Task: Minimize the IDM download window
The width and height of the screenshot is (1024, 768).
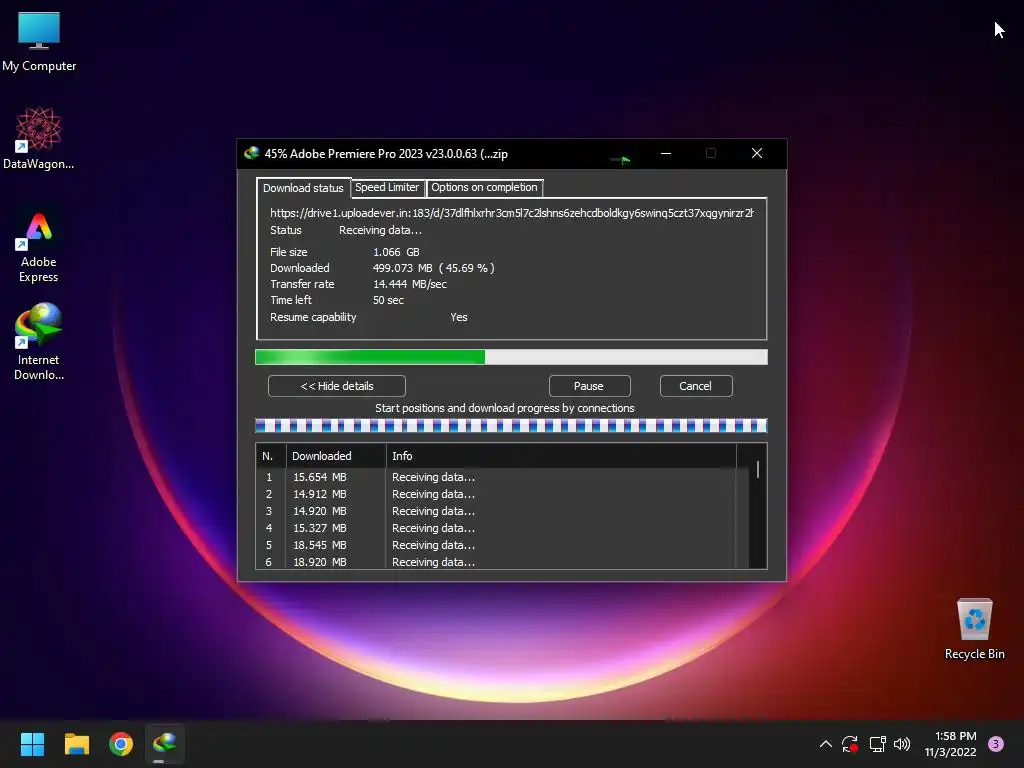Action: pos(666,153)
